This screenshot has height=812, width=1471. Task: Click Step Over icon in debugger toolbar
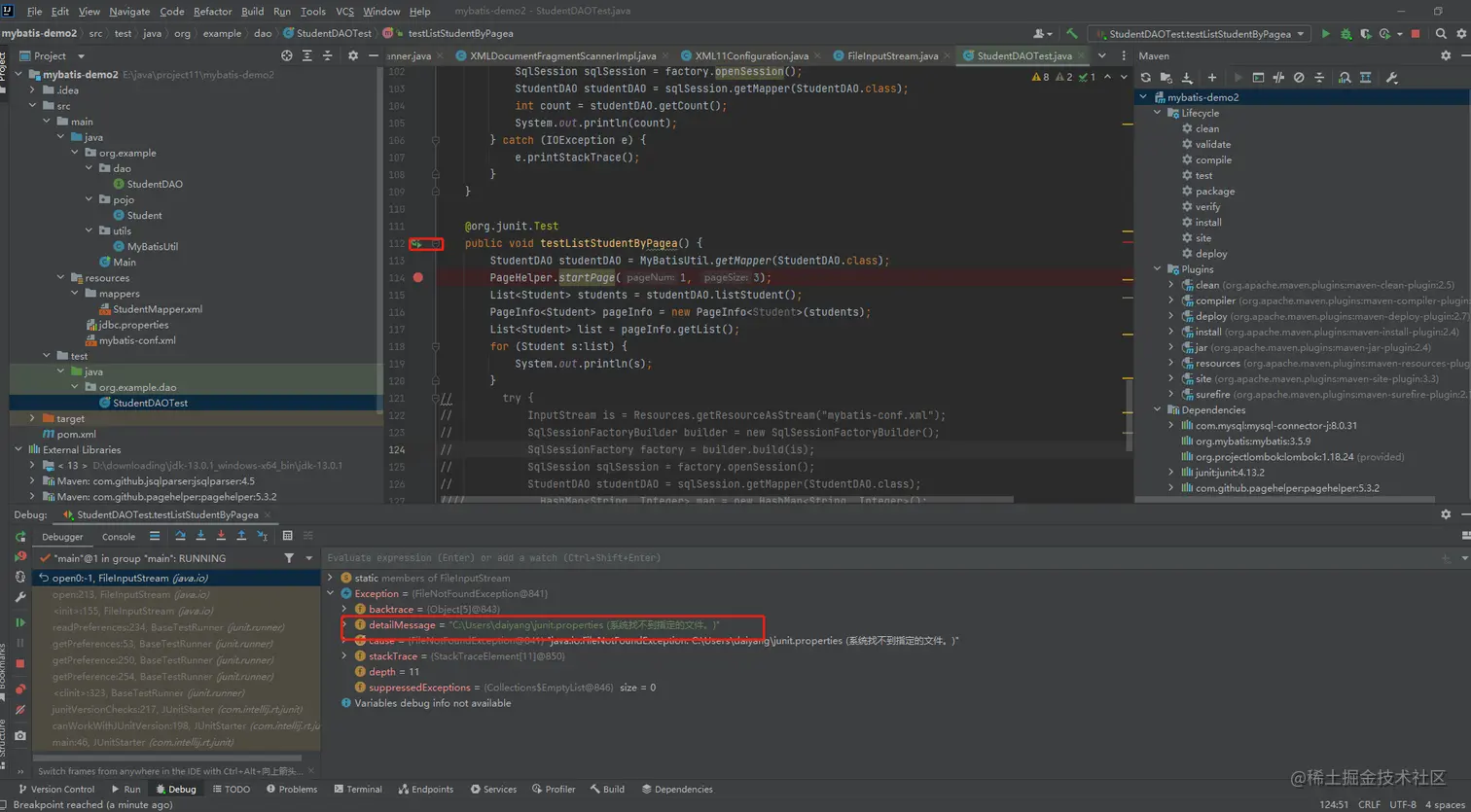180,536
